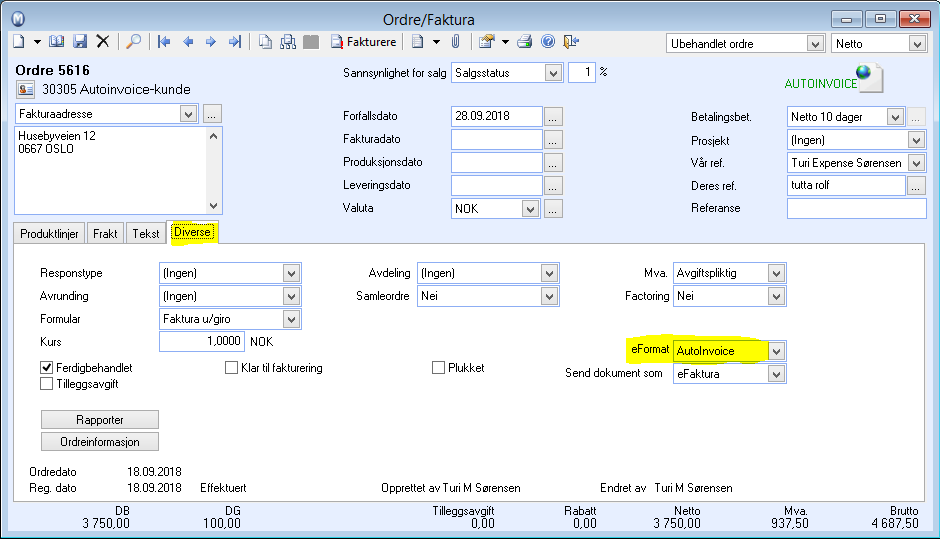Expand the arrow next to the properties icon
940x539 pixels.
(505, 42)
